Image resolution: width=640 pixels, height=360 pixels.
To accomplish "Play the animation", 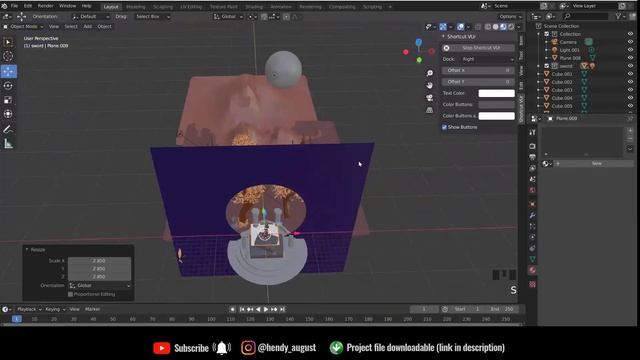I will click(x=266, y=309).
